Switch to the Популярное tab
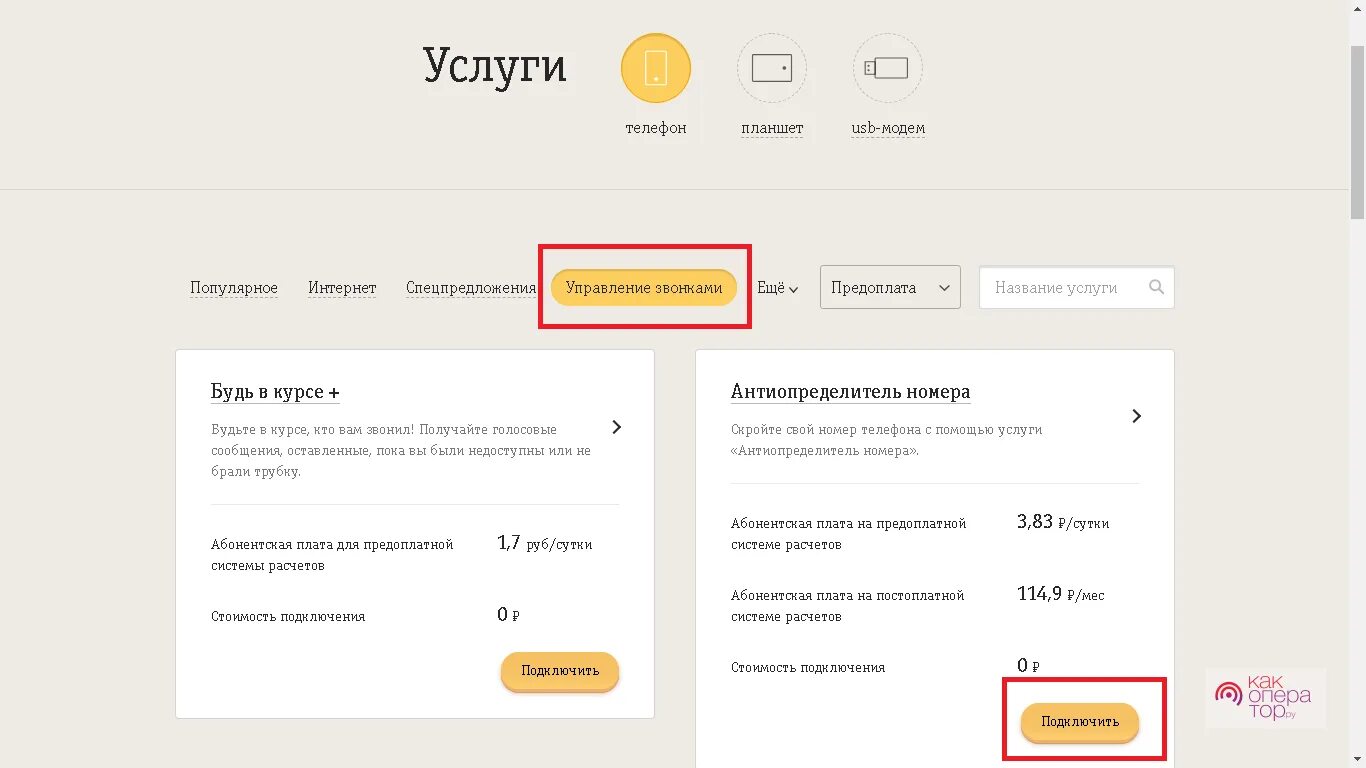The width and height of the screenshot is (1366, 768). pos(234,288)
